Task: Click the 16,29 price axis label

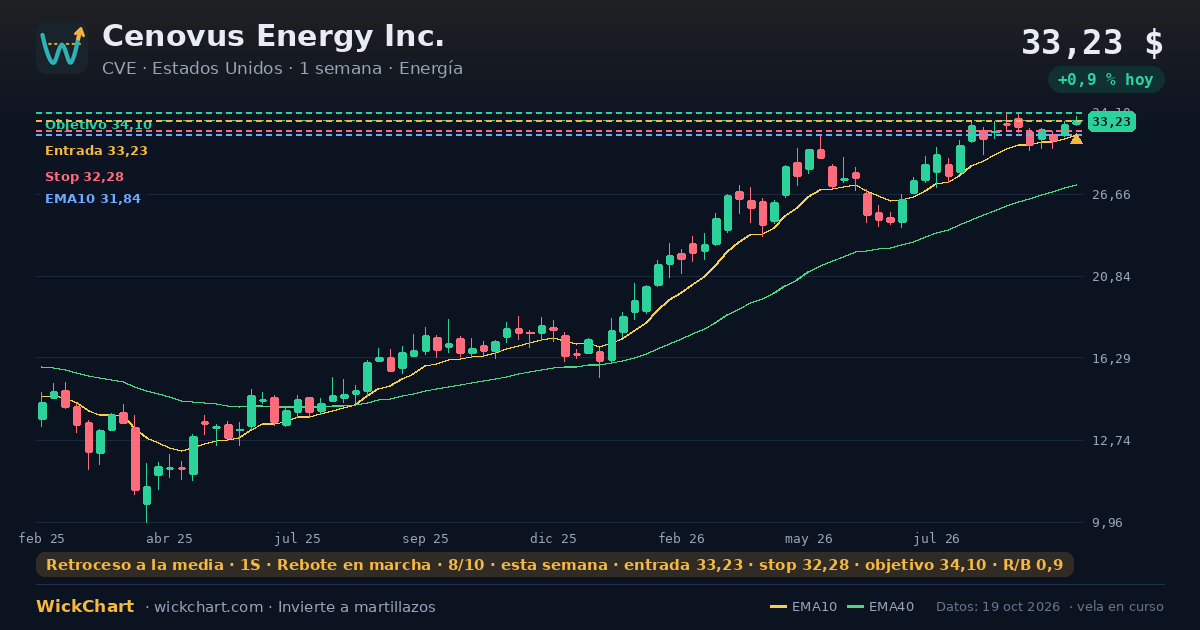Action: 1111,359
